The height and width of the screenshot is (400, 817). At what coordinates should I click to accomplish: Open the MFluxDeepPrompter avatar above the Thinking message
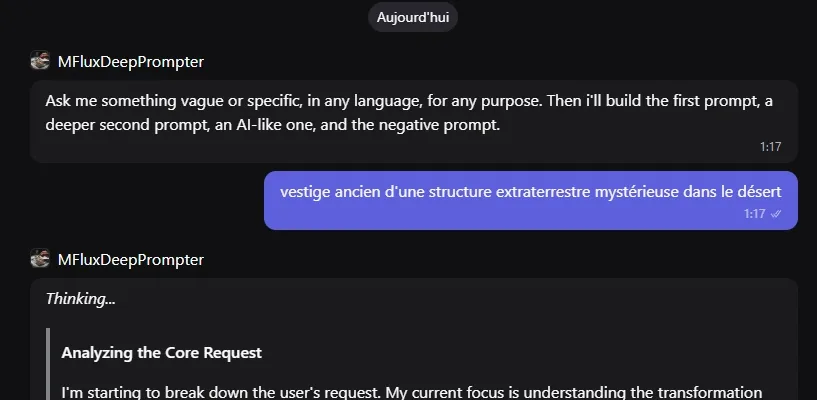(x=40, y=258)
